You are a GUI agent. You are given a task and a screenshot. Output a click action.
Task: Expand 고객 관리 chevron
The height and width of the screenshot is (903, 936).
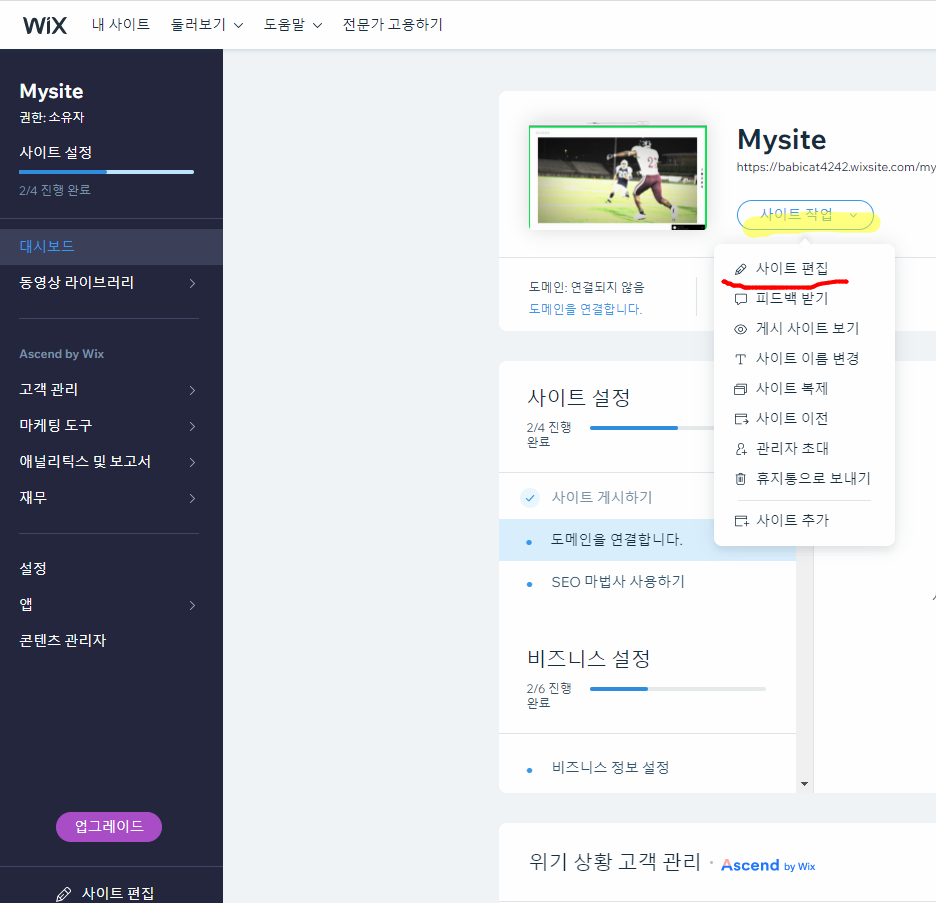click(192, 390)
